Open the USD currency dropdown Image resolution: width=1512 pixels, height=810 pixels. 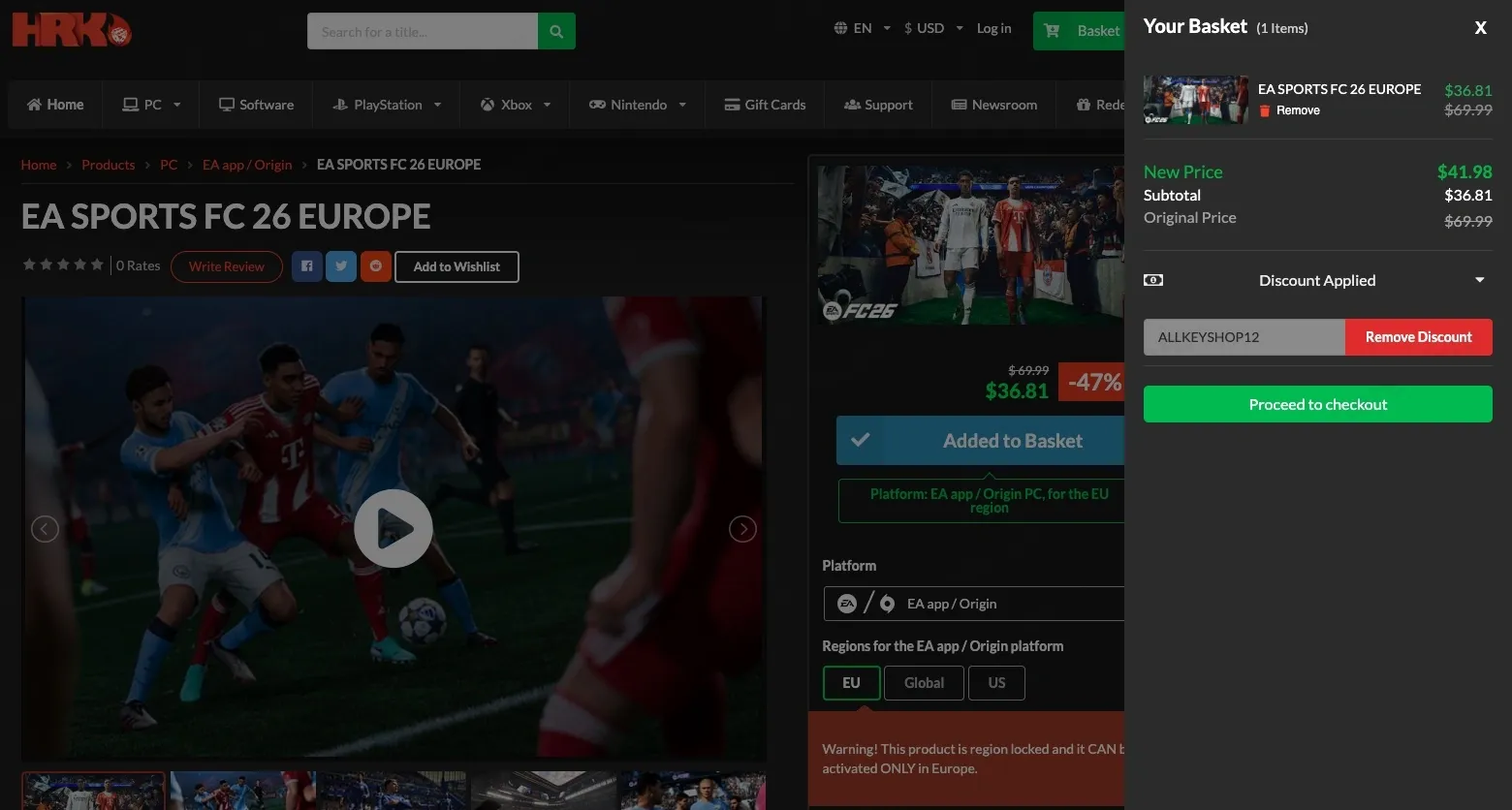[933, 28]
